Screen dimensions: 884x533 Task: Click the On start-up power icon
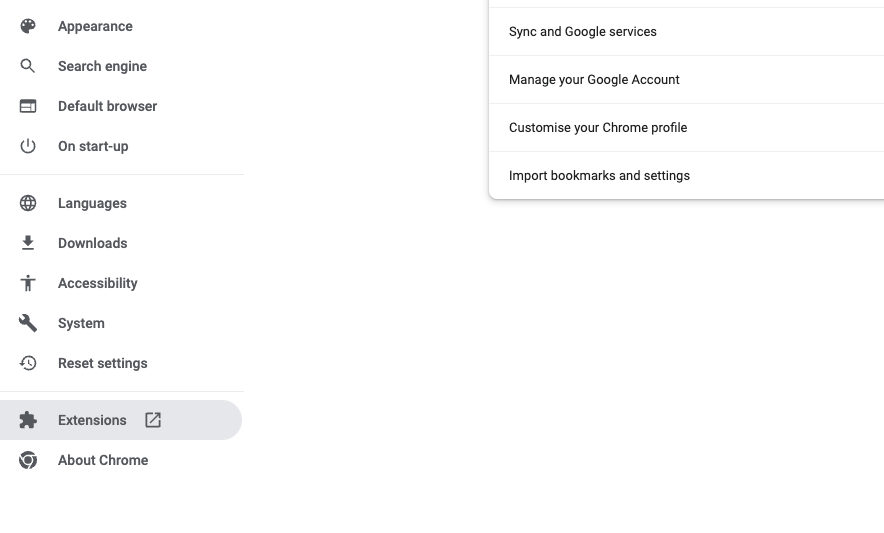pos(28,146)
